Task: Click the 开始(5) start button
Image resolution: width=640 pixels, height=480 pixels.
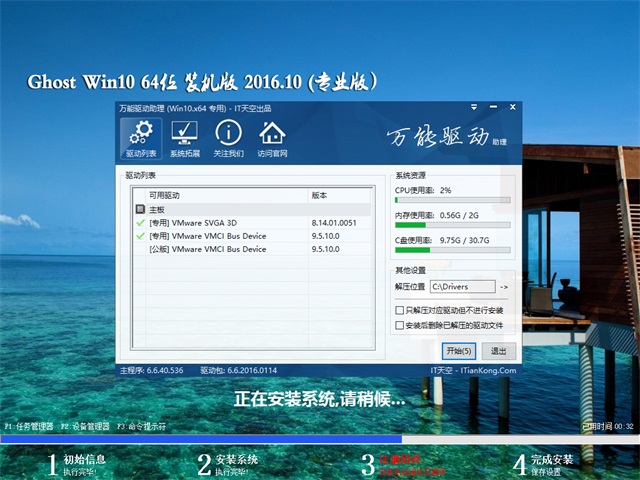Action: [x=459, y=351]
